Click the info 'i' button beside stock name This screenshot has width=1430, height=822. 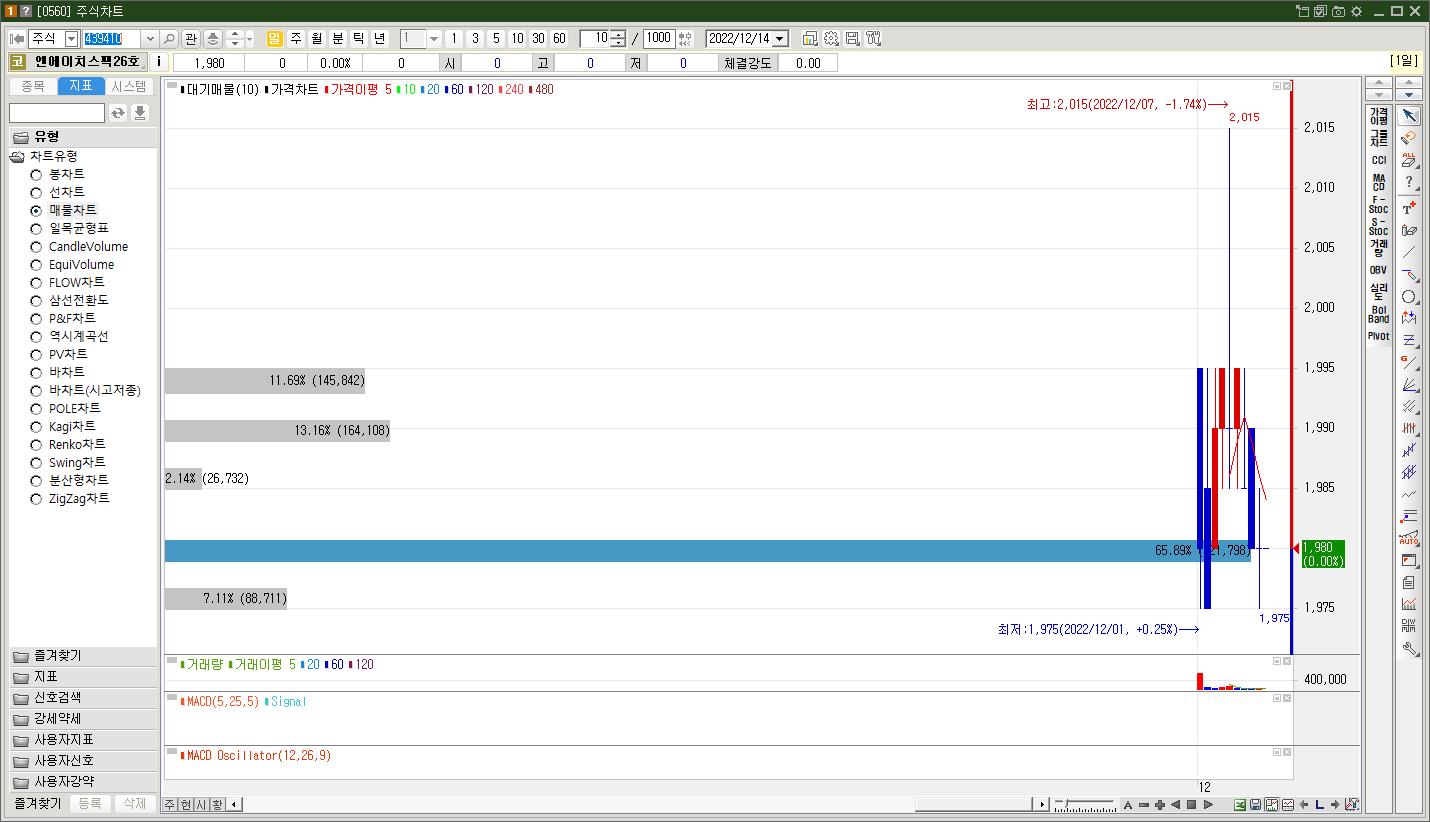tap(159, 62)
